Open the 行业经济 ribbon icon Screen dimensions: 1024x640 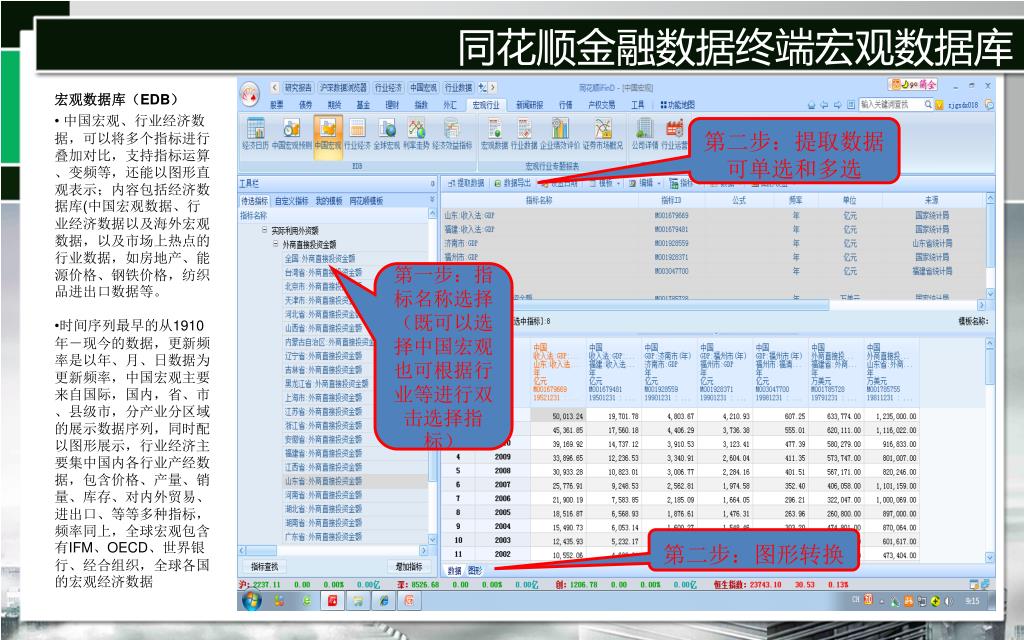(x=357, y=133)
